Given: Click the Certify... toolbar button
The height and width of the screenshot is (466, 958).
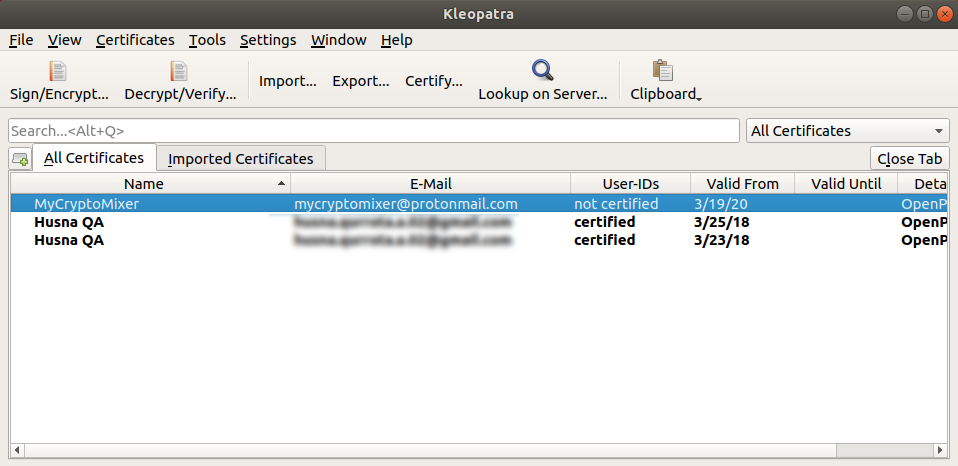Looking at the screenshot, I should coord(434,81).
